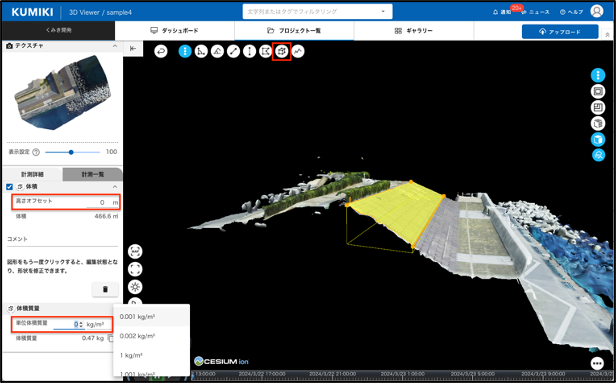Click the アップロード button

click(x=560, y=32)
